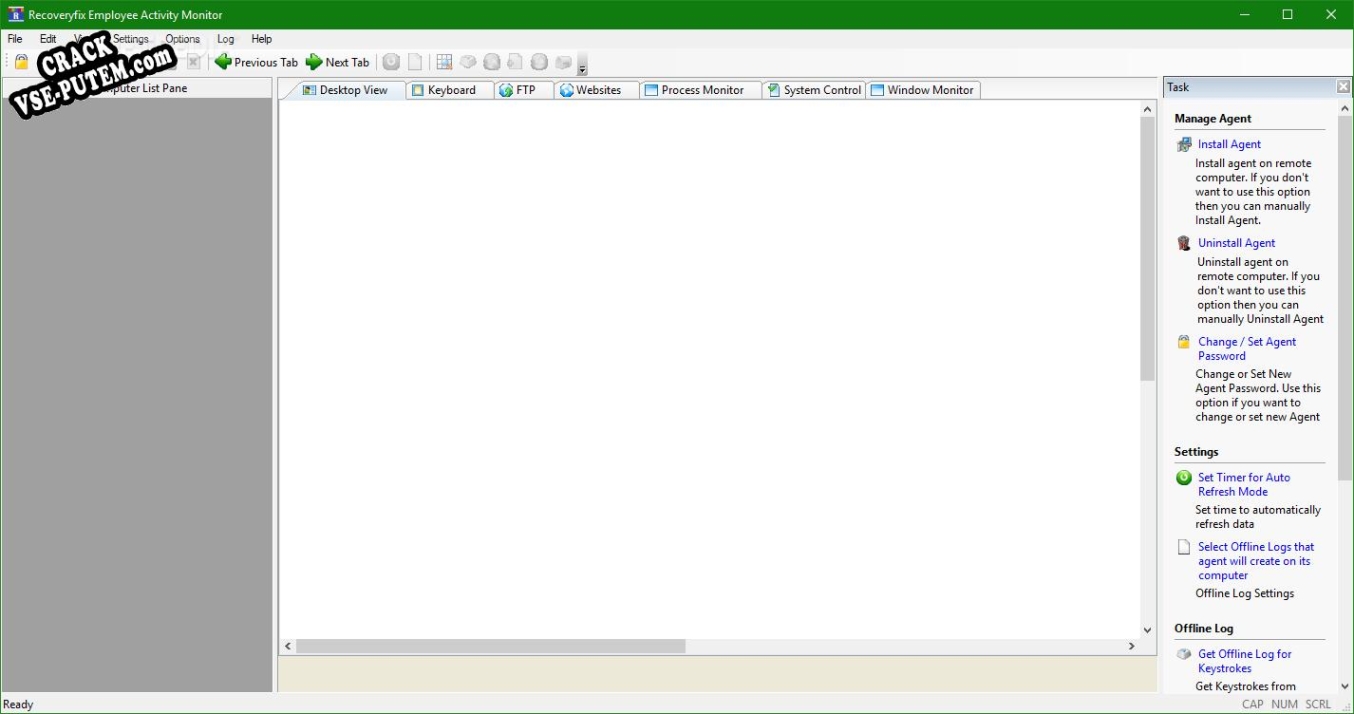
Task: Click the grid view toolbar icon
Action: click(445, 62)
